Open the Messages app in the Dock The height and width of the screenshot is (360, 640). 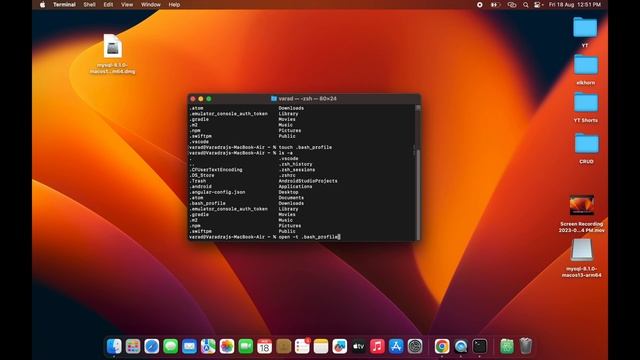[171, 346]
